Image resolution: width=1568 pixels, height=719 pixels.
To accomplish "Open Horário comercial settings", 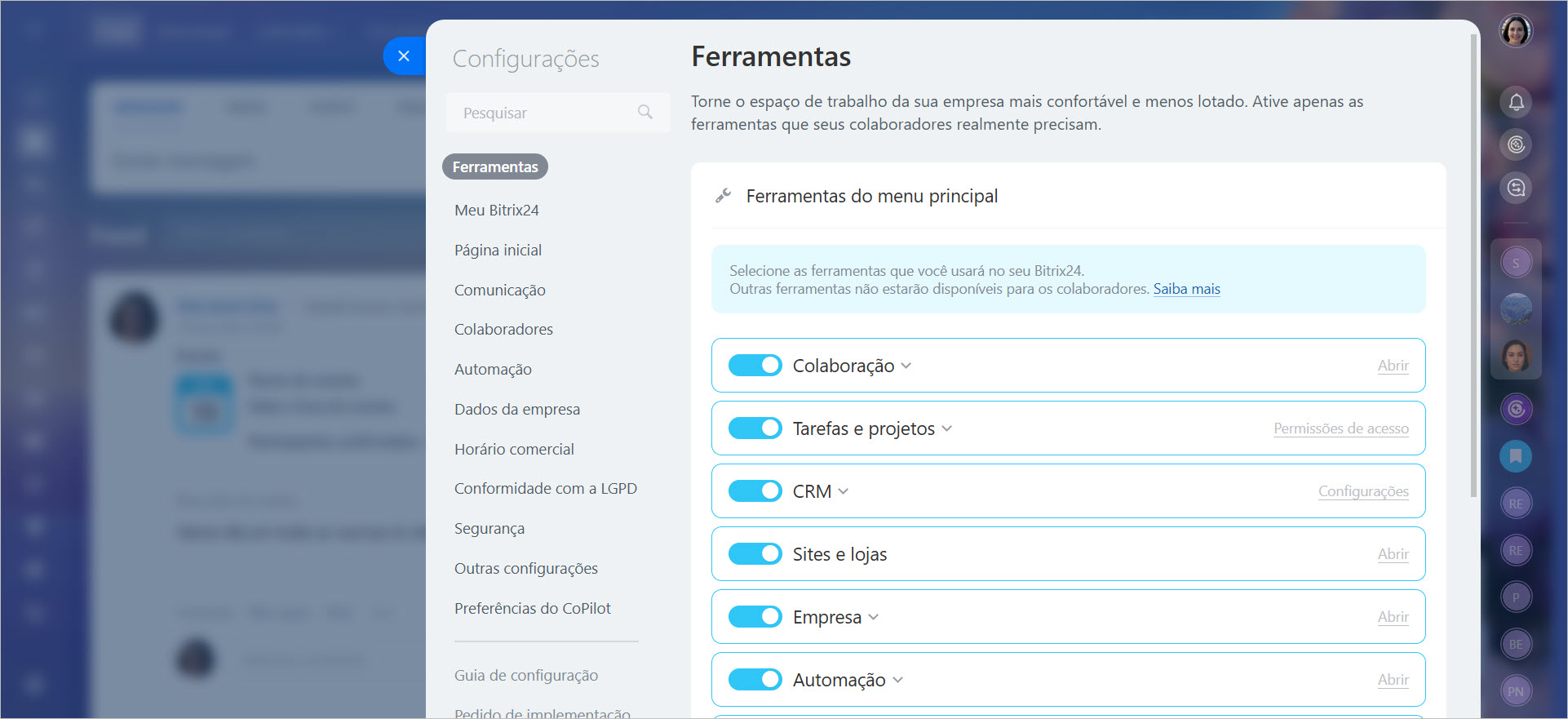I will click(x=514, y=450).
